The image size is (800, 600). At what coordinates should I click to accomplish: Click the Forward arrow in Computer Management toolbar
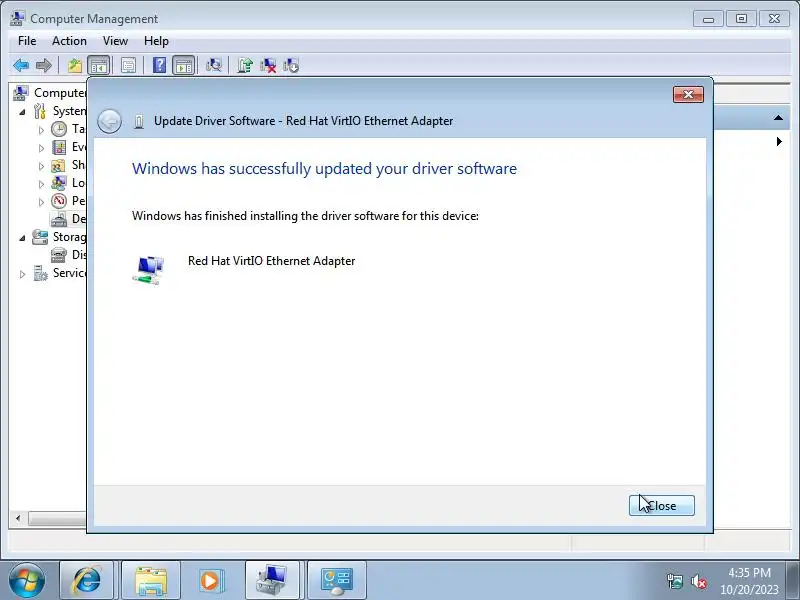click(x=44, y=65)
